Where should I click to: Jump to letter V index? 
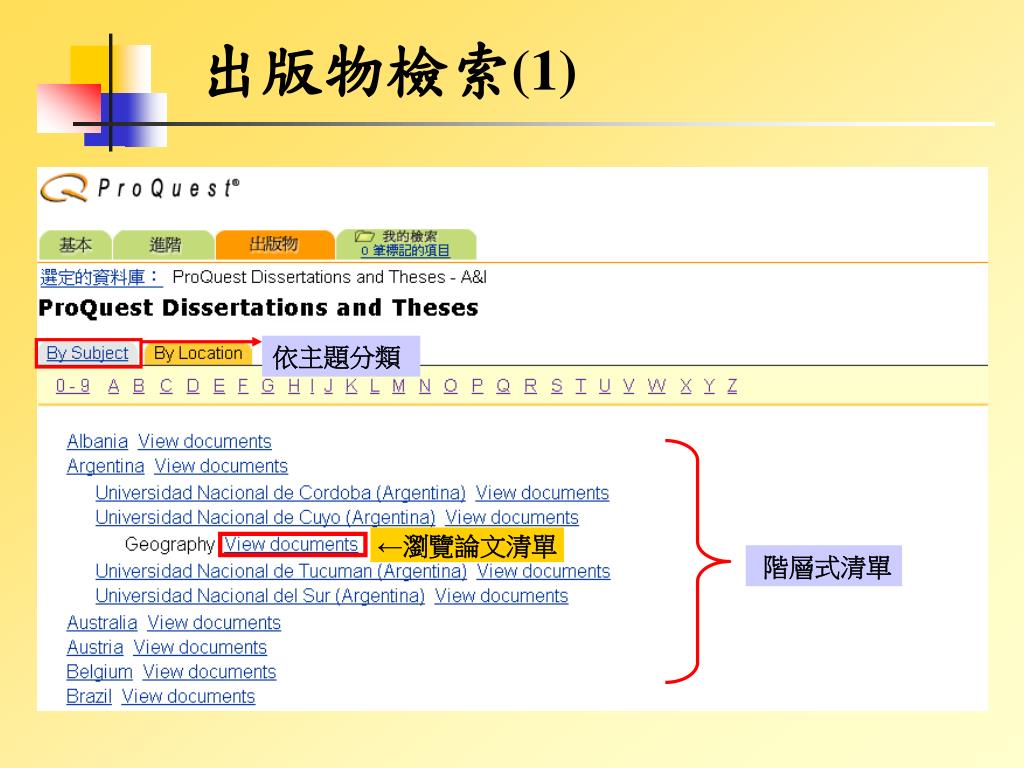click(629, 386)
